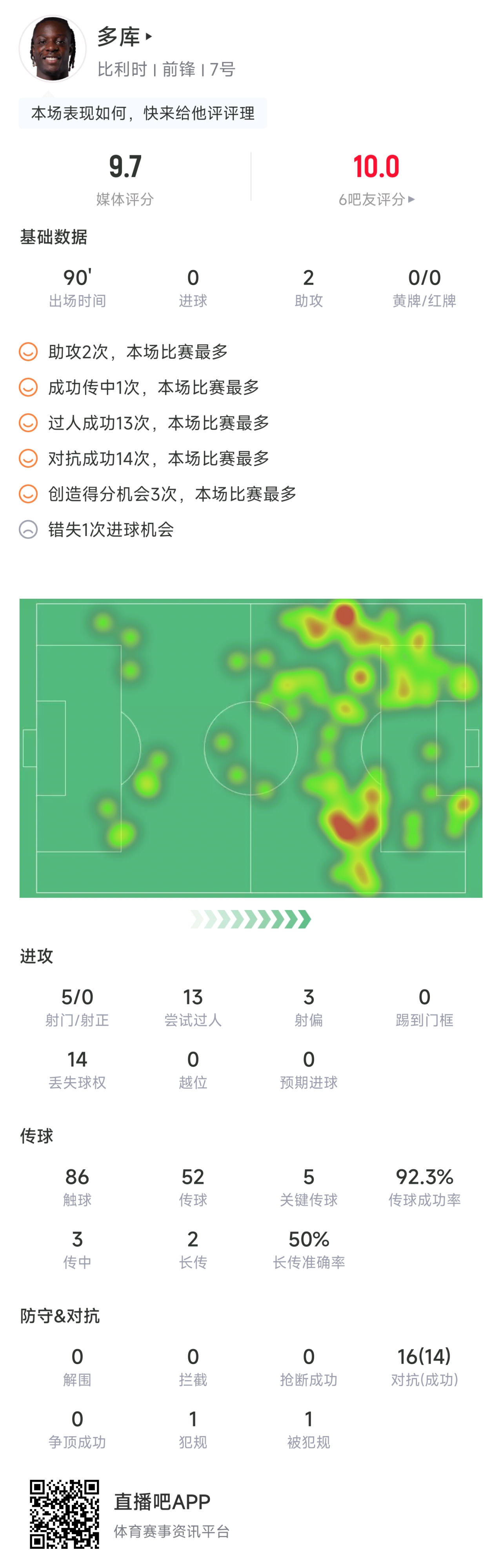This screenshot has height=1568, width=502.
Task: Open the 6吧友评分 fan rating link
Action: tap(372, 199)
